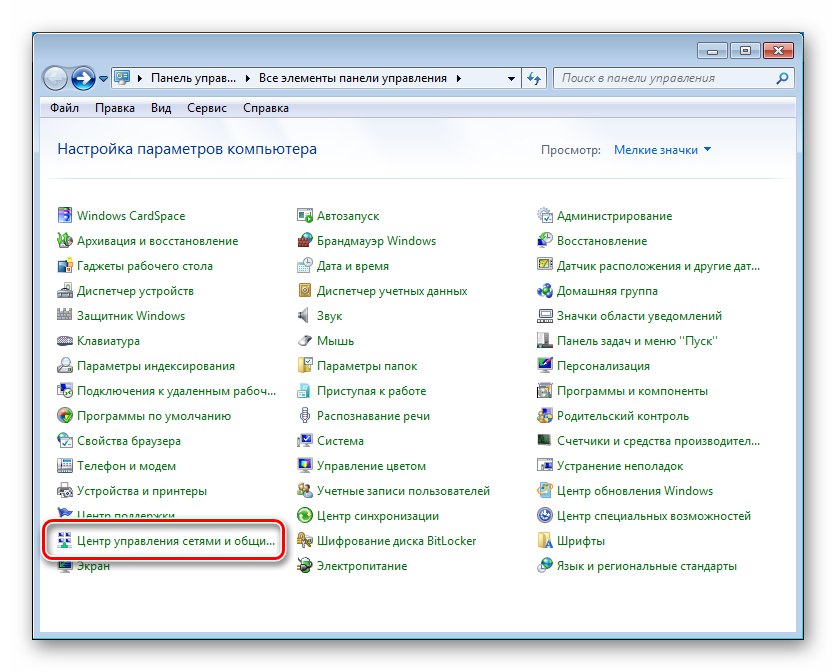Screen dimensions: 836x672
Task: Open the Вид menu
Action: pos(161,108)
